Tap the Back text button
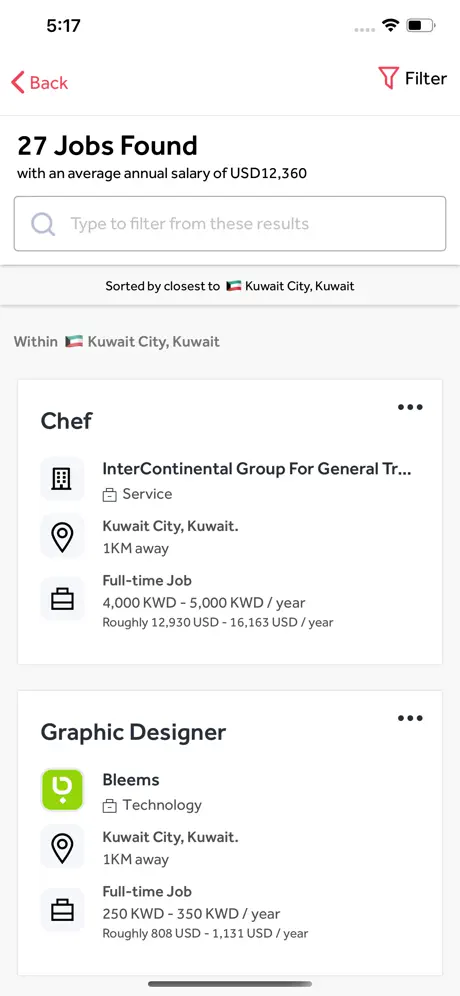This screenshot has width=460, height=996. (49, 83)
